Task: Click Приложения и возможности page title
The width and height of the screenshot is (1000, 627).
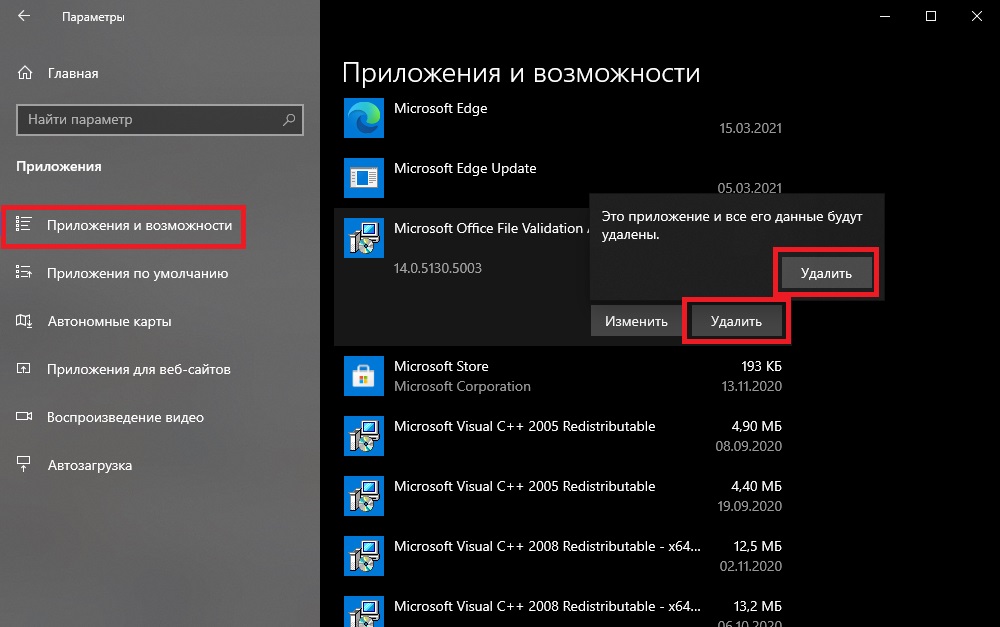Action: [521, 73]
